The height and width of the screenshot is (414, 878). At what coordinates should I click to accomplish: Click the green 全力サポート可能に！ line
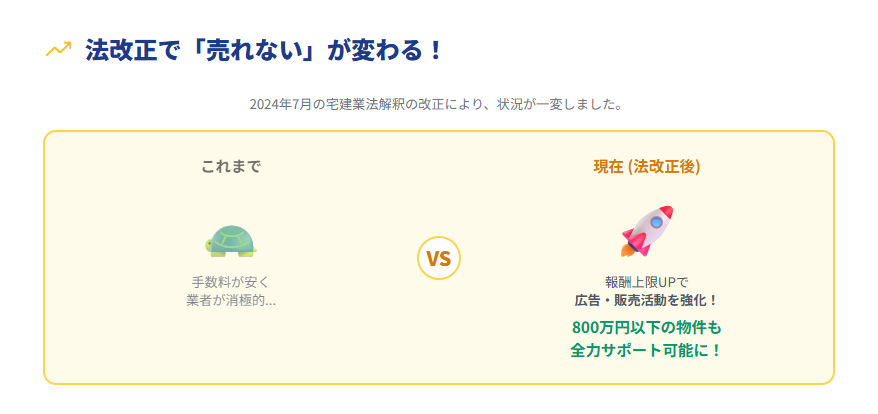pyautogui.click(x=646, y=351)
